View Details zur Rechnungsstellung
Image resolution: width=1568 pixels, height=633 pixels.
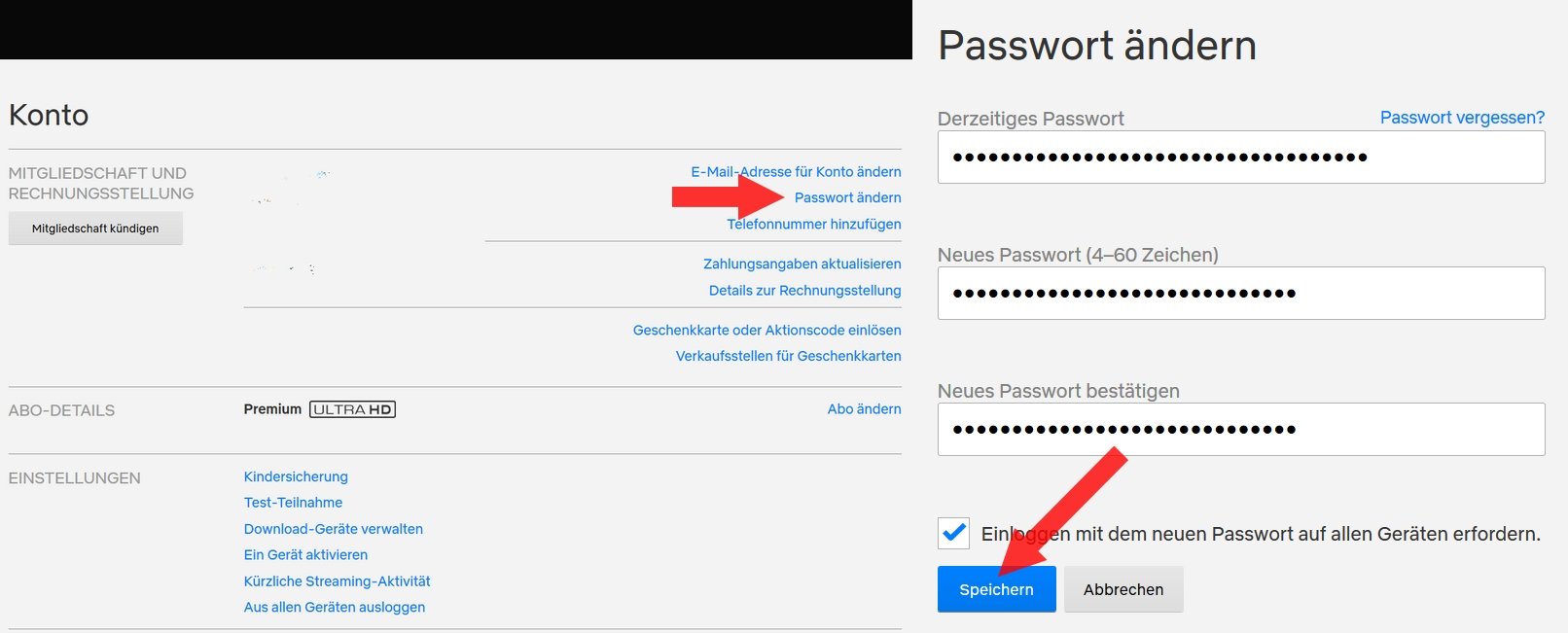(805, 290)
